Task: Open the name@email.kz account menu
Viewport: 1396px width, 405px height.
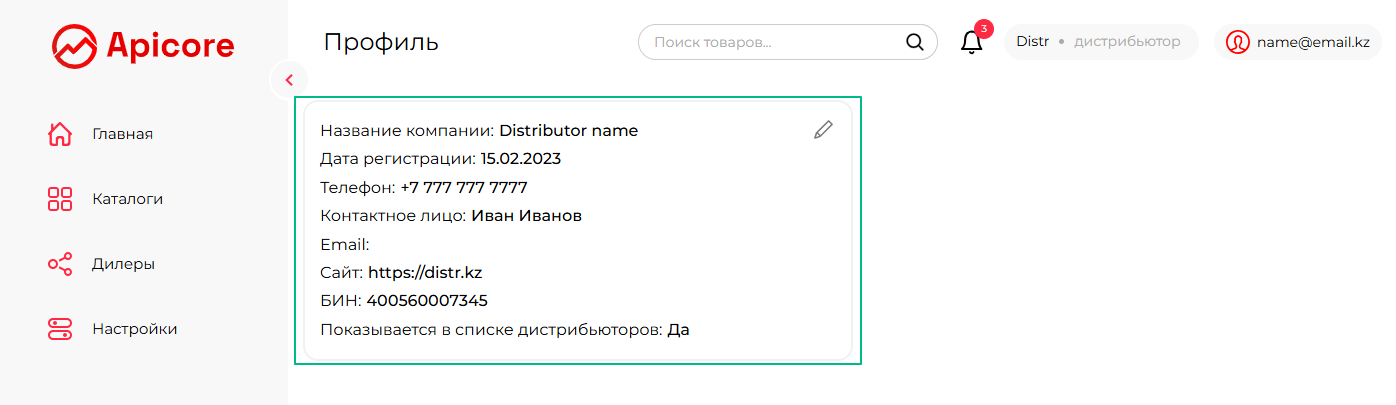Action: [x=1298, y=42]
